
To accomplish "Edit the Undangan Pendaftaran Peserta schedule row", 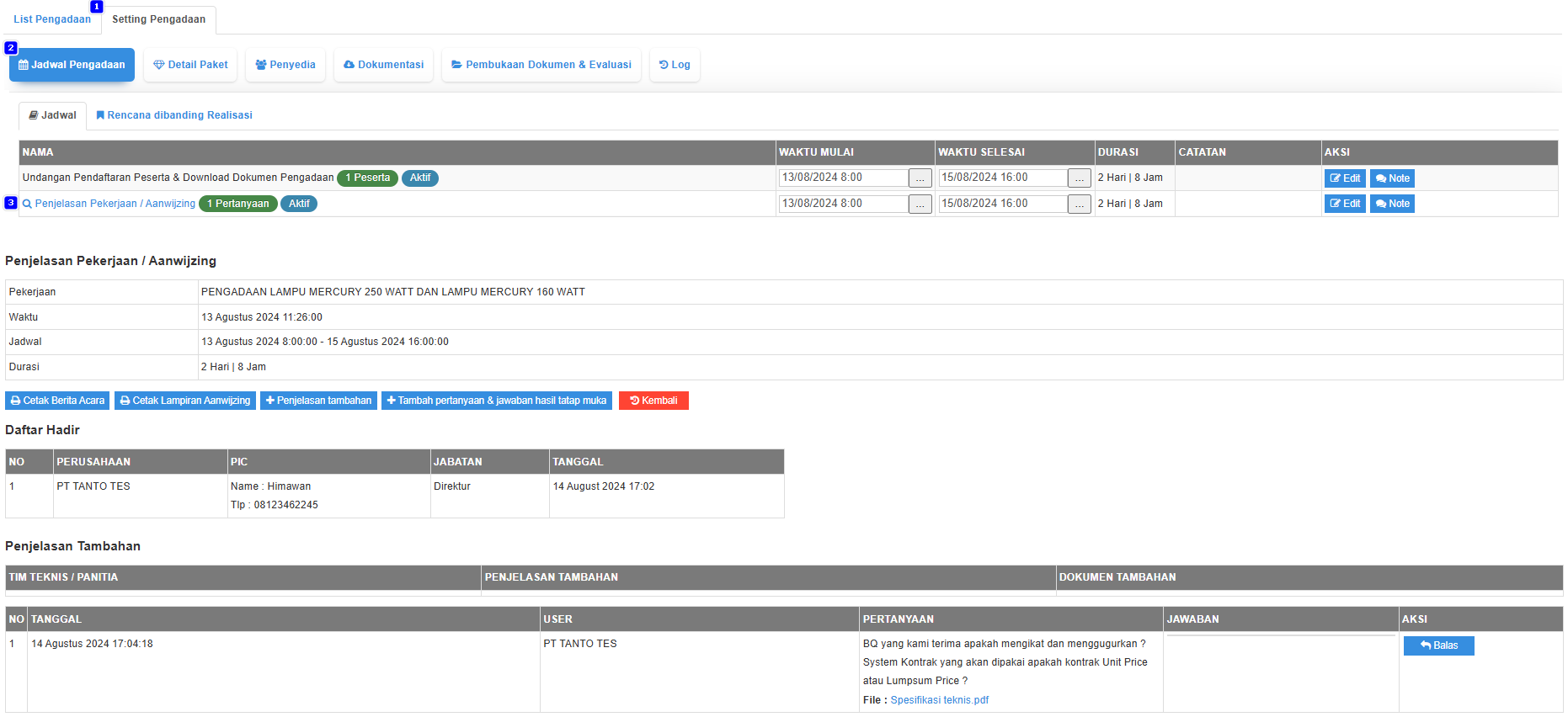I will (1344, 178).
